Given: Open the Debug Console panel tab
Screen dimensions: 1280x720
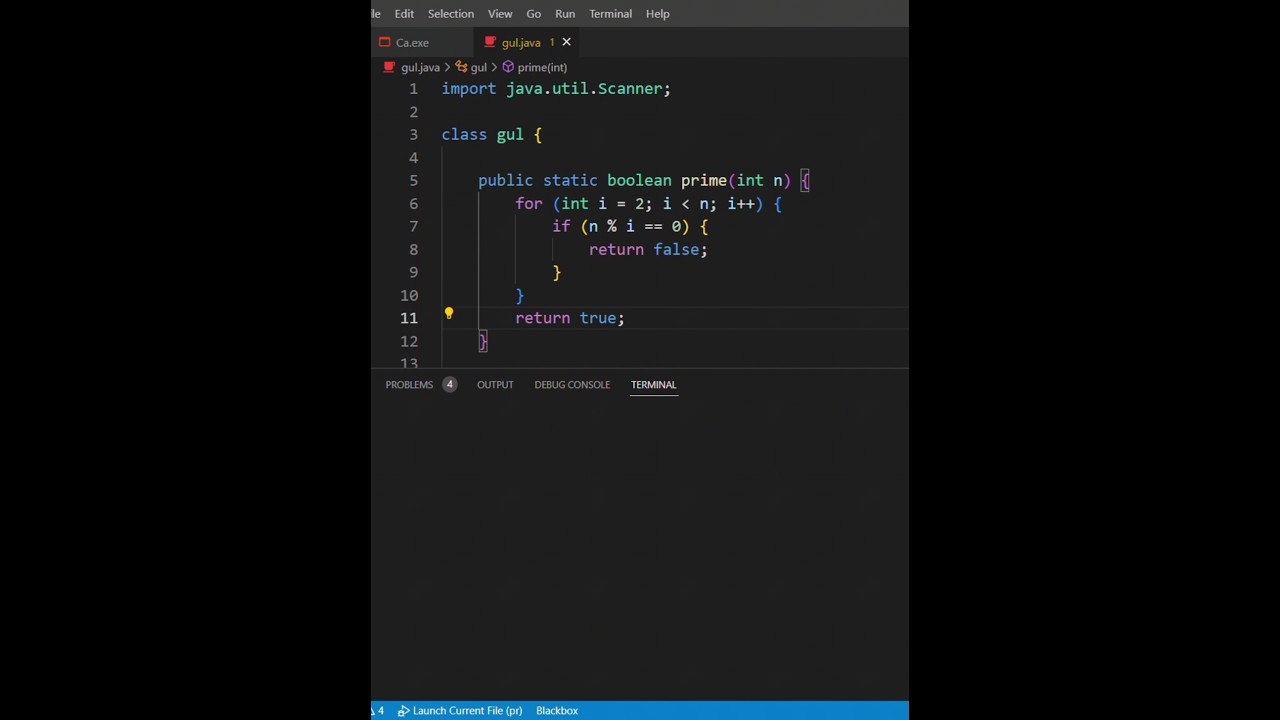Looking at the screenshot, I should (x=572, y=385).
